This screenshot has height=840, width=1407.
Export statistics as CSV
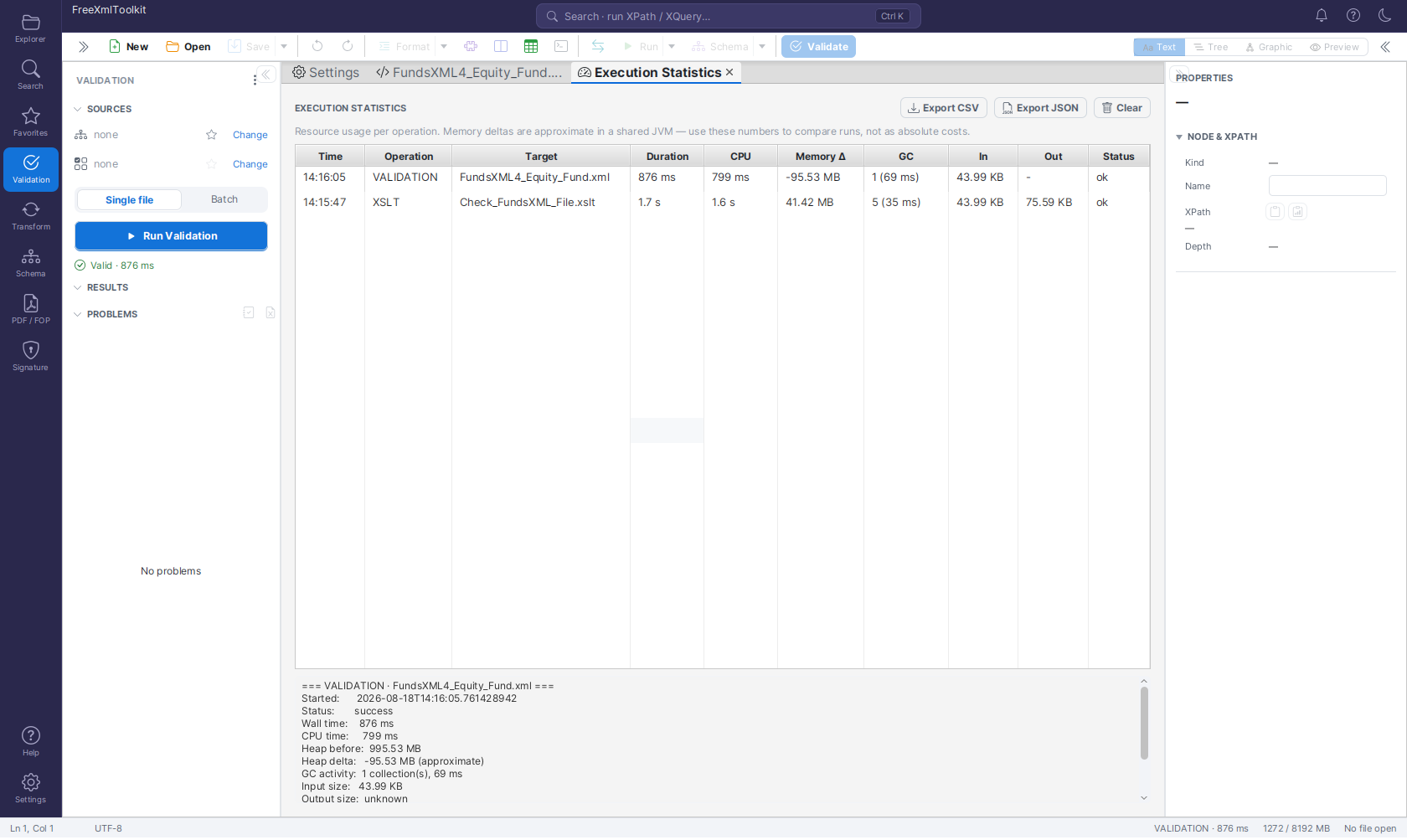tap(943, 108)
